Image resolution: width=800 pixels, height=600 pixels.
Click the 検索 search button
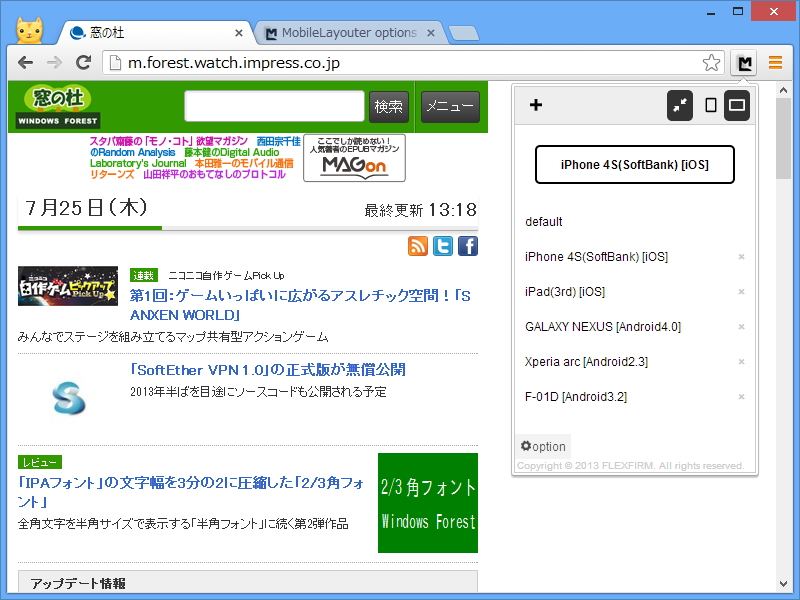(x=390, y=106)
